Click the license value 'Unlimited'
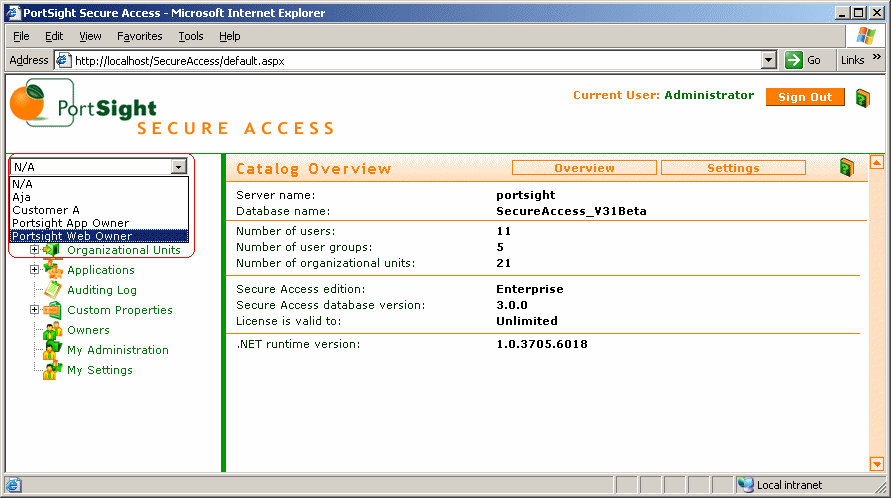This screenshot has height=498, width=891. tap(527, 321)
